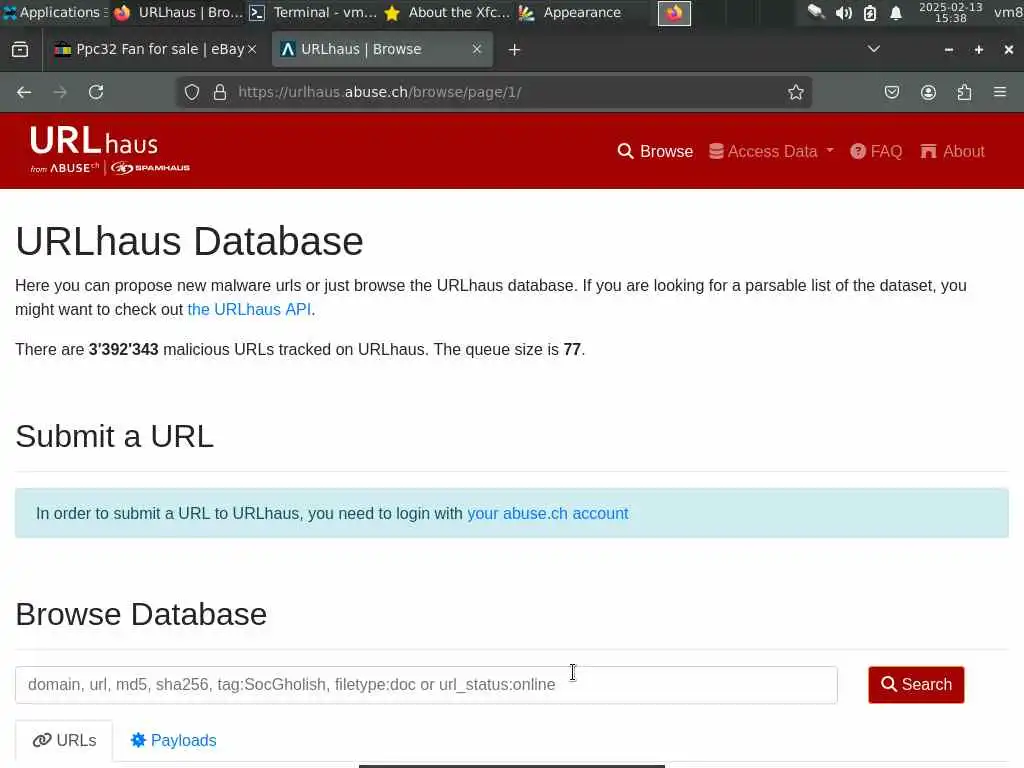Click the 3'392'343 malicious URLs count

pos(123,349)
